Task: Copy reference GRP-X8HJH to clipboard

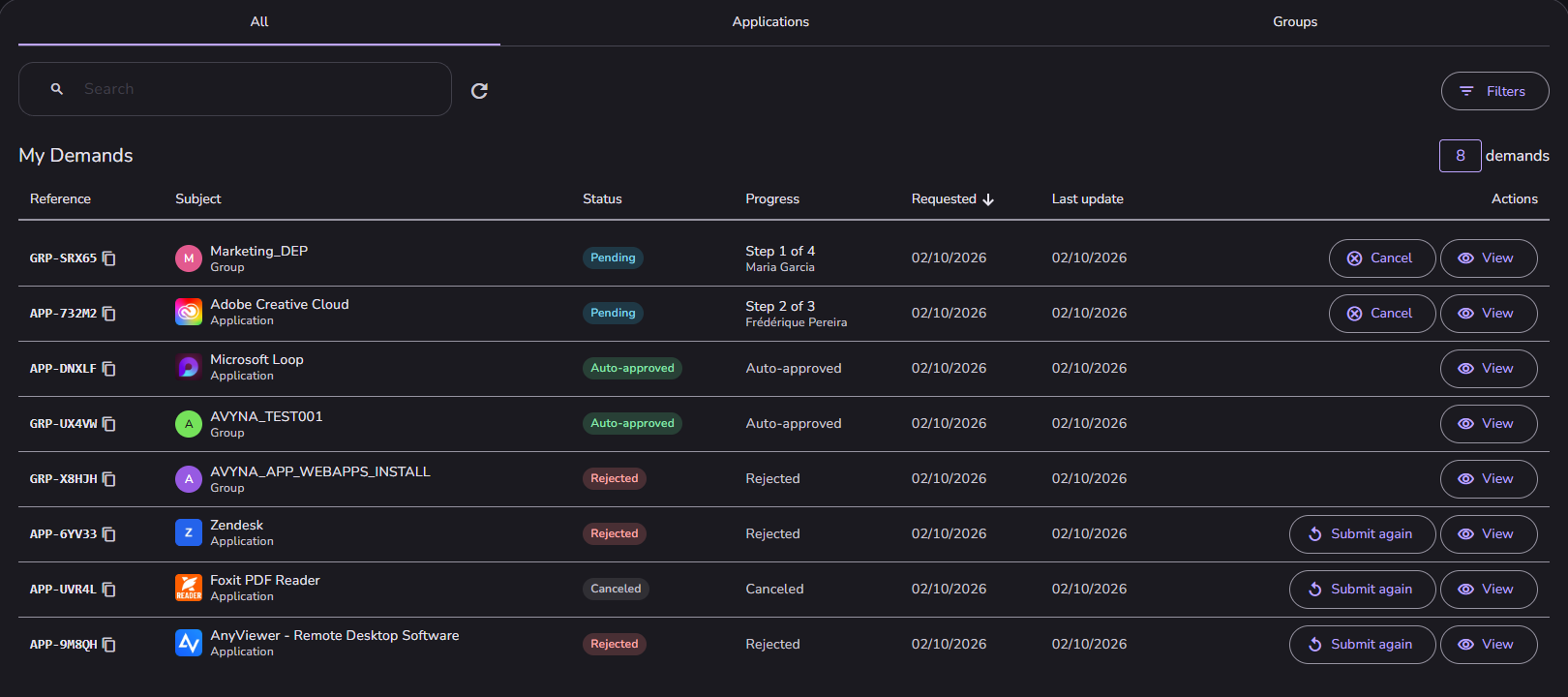Action: 109,479
